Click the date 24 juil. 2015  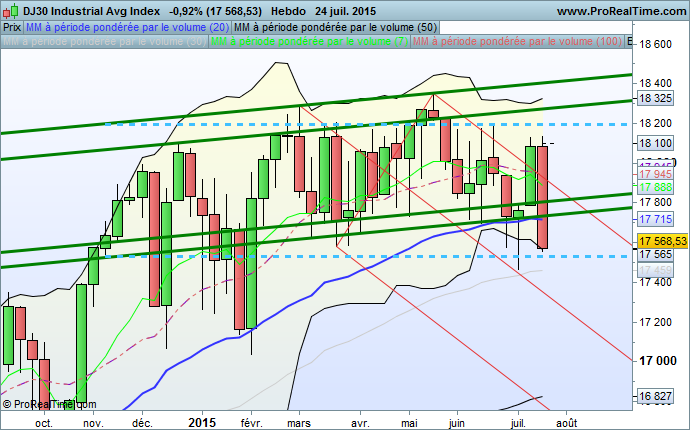pos(345,11)
